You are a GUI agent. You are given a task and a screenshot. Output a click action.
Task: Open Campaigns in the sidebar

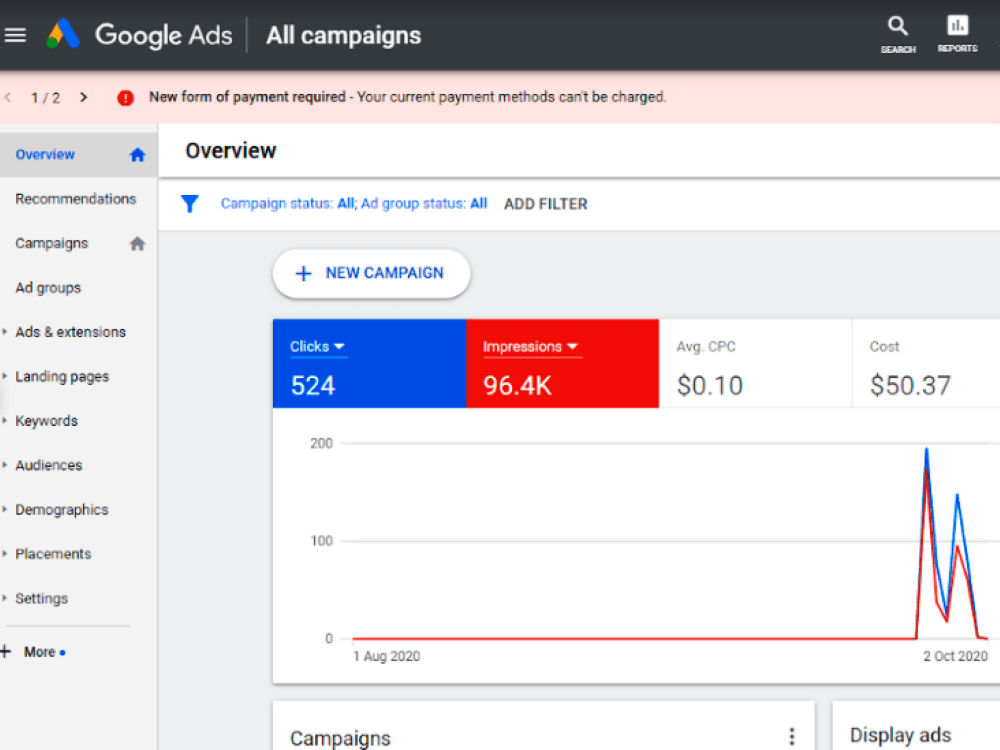coord(52,244)
